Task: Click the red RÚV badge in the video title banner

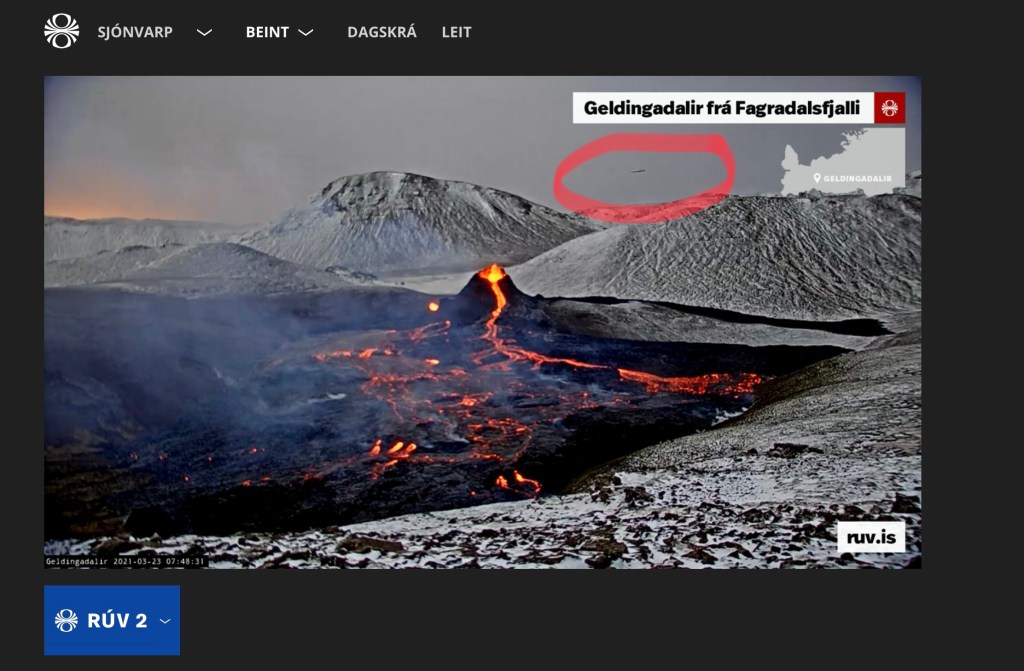Action: [889, 108]
